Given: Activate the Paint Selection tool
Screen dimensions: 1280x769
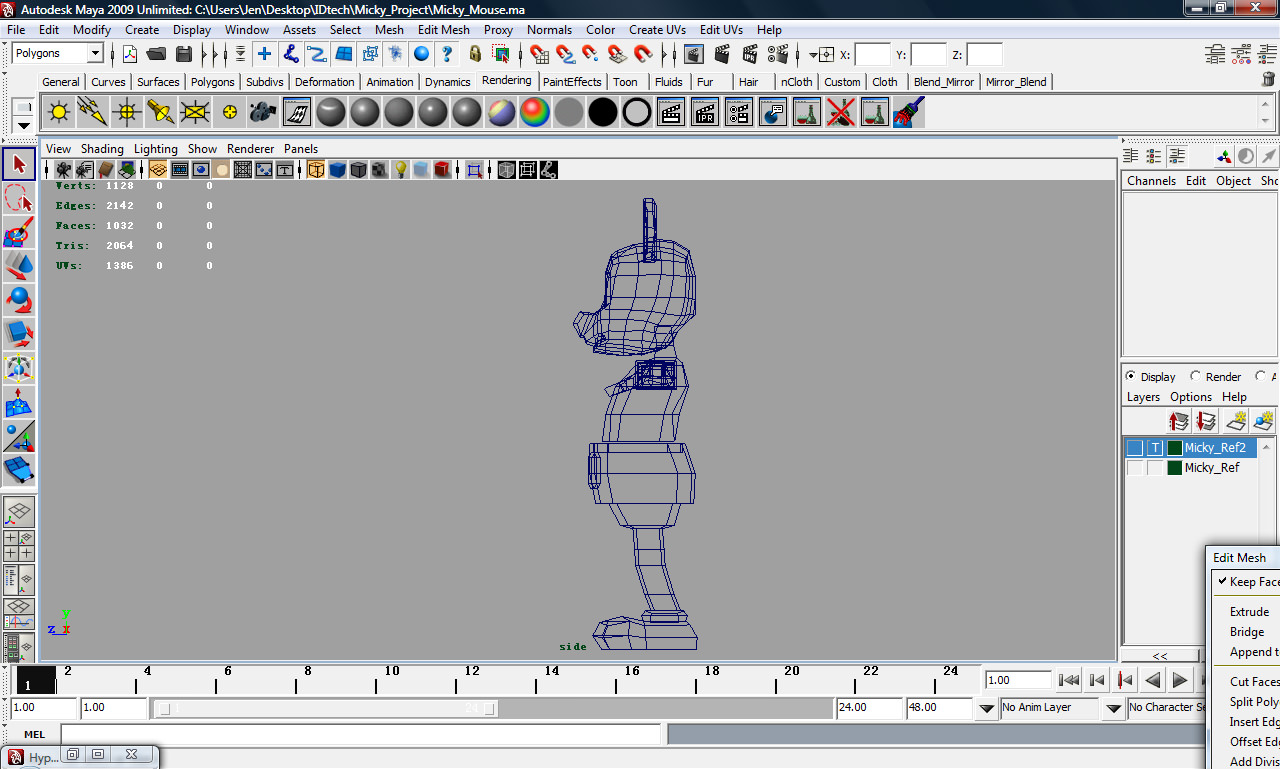Looking at the screenshot, I should [19, 232].
